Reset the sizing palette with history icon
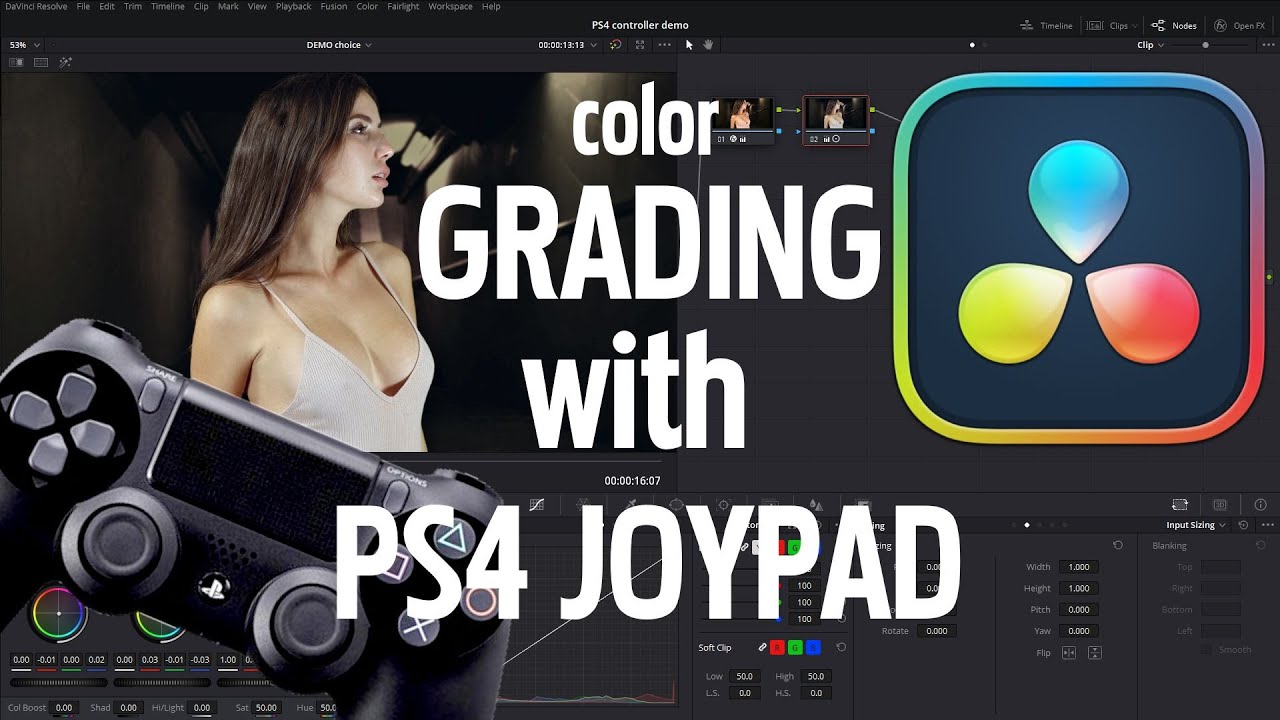Screen dimensions: 1280x720 click(1243, 525)
